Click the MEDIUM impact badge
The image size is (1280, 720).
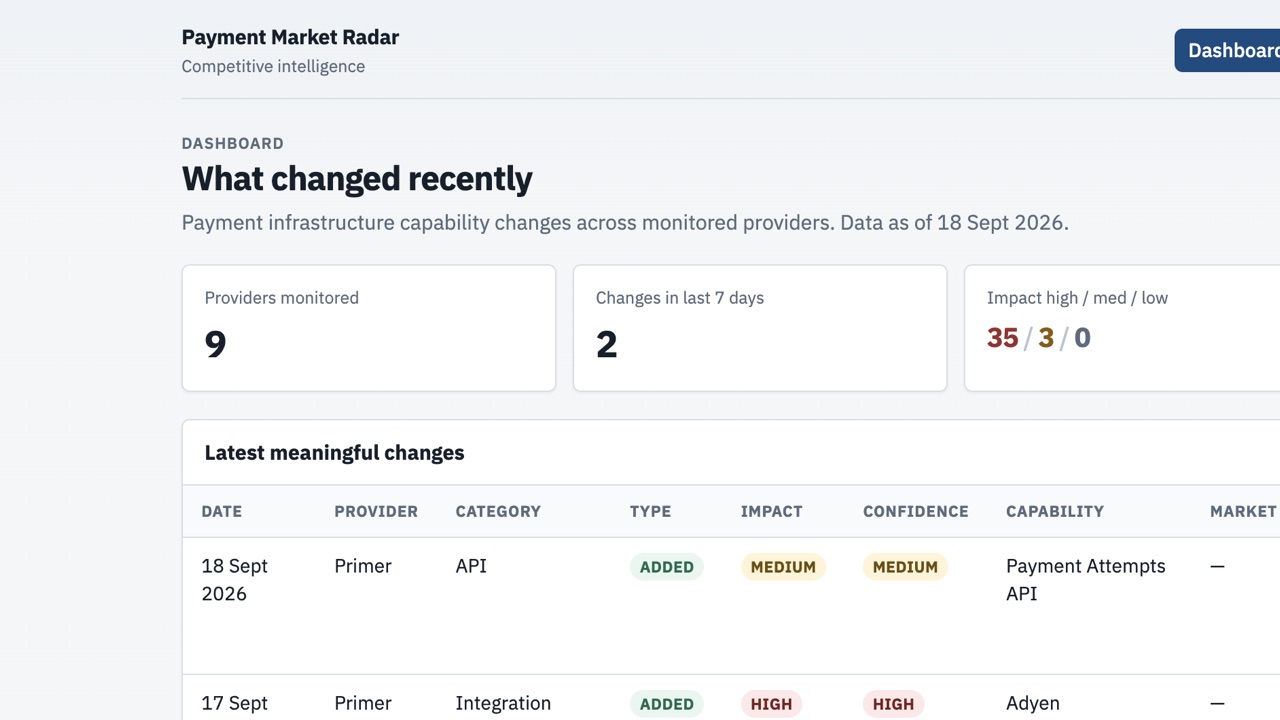[783, 567]
